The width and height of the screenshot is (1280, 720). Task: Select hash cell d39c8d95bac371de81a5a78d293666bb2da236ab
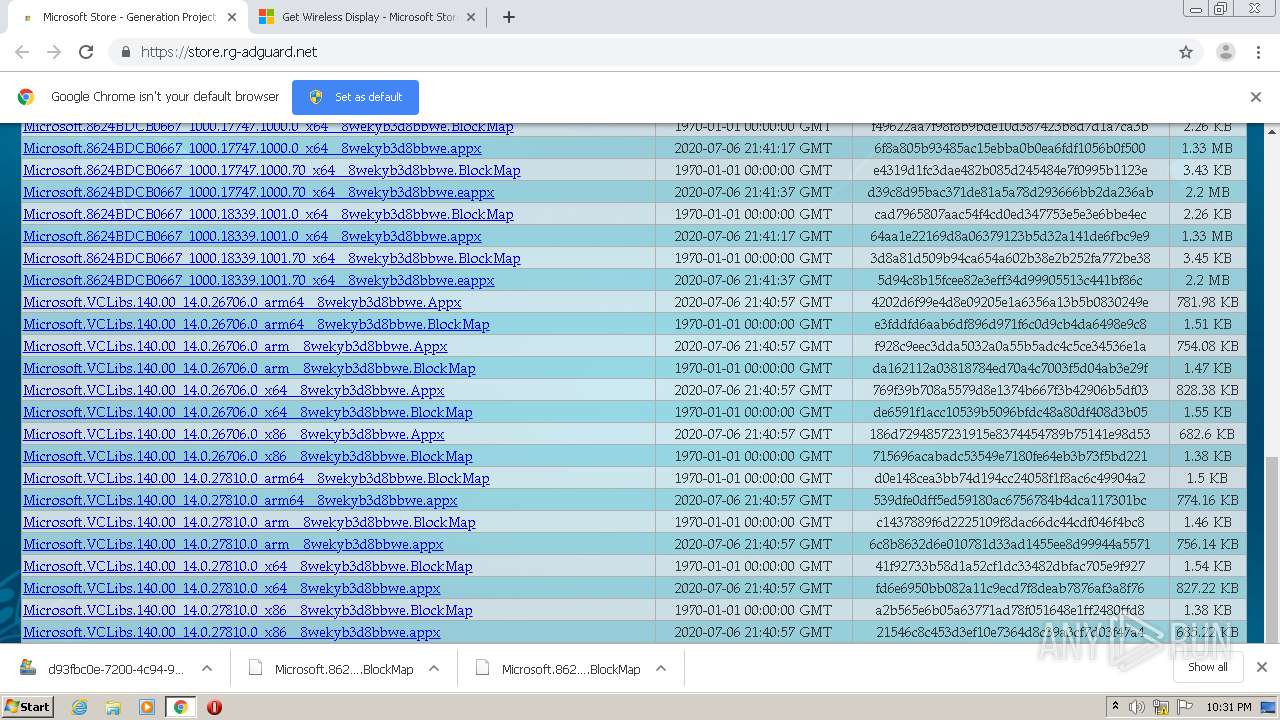(1010, 193)
